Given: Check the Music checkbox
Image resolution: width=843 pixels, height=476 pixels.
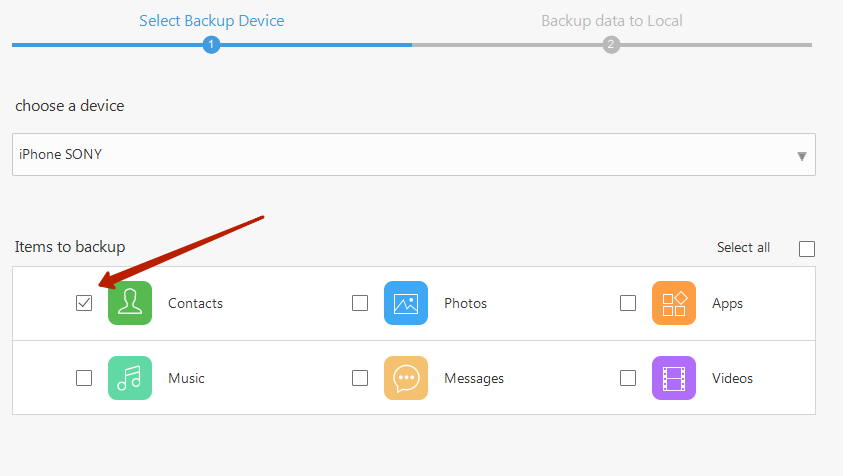Looking at the screenshot, I should (84, 378).
